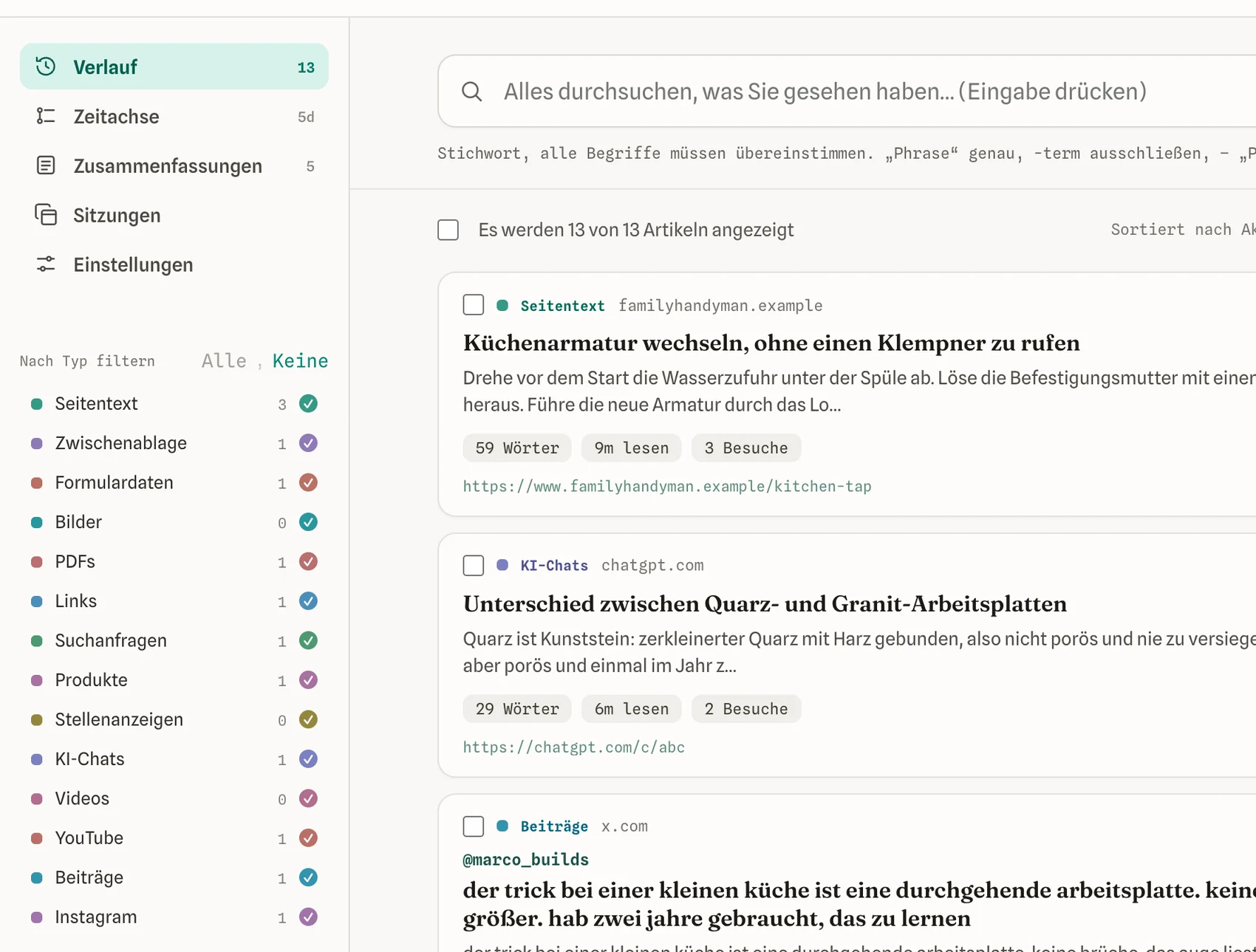Toggle the Stellenanzeigen filter checkmark
The image size is (1256, 952).
pyautogui.click(x=308, y=719)
